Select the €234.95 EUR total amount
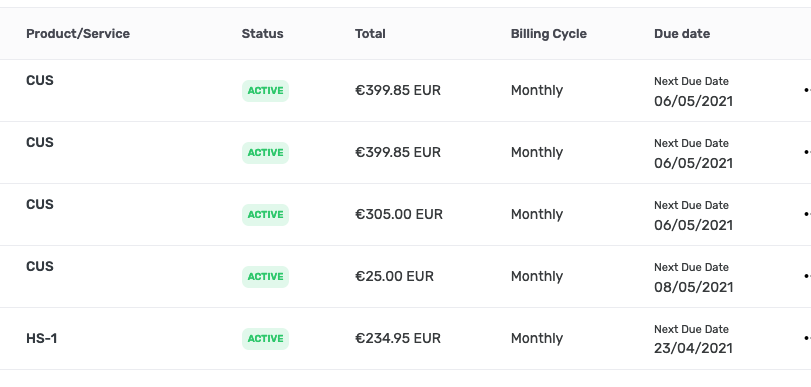 tap(398, 338)
